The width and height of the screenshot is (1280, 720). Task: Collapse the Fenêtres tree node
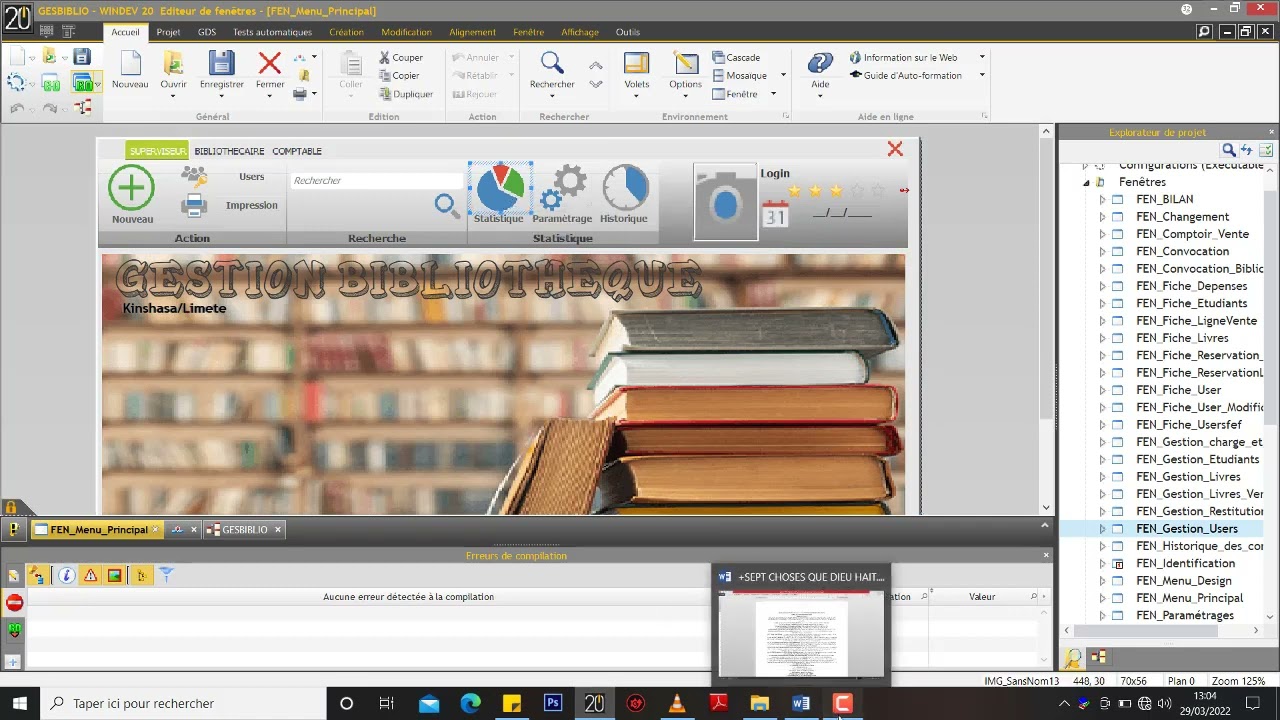click(x=1086, y=183)
